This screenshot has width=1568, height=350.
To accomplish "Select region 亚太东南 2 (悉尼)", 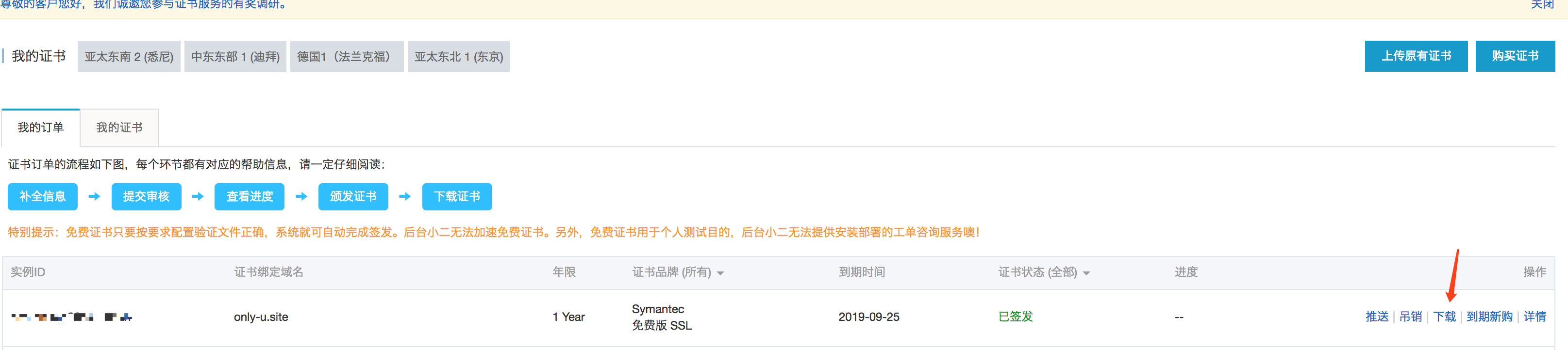I will point(129,57).
